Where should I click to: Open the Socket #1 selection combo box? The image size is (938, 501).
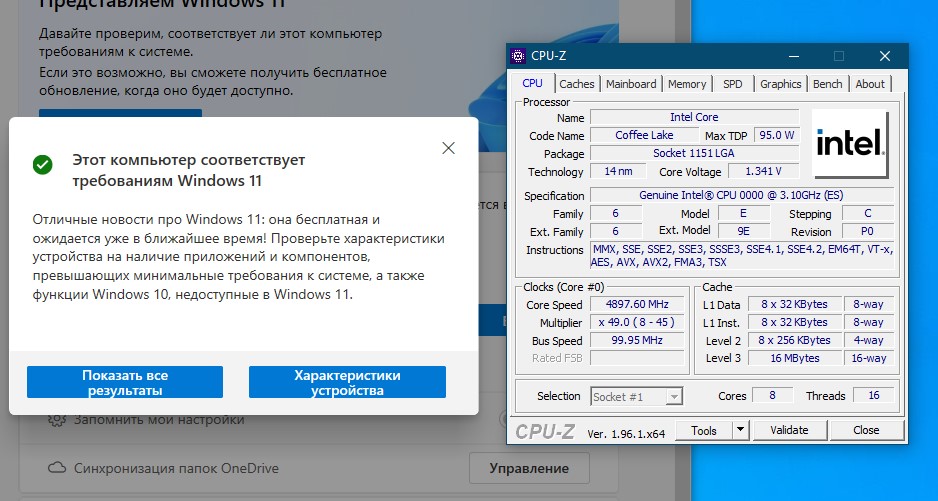637,396
